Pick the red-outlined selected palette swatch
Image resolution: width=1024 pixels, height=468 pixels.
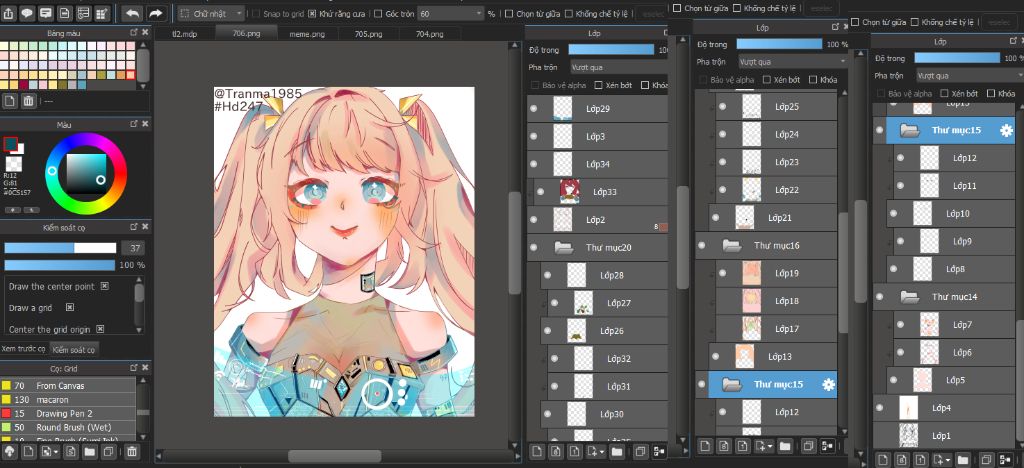click(131, 75)
